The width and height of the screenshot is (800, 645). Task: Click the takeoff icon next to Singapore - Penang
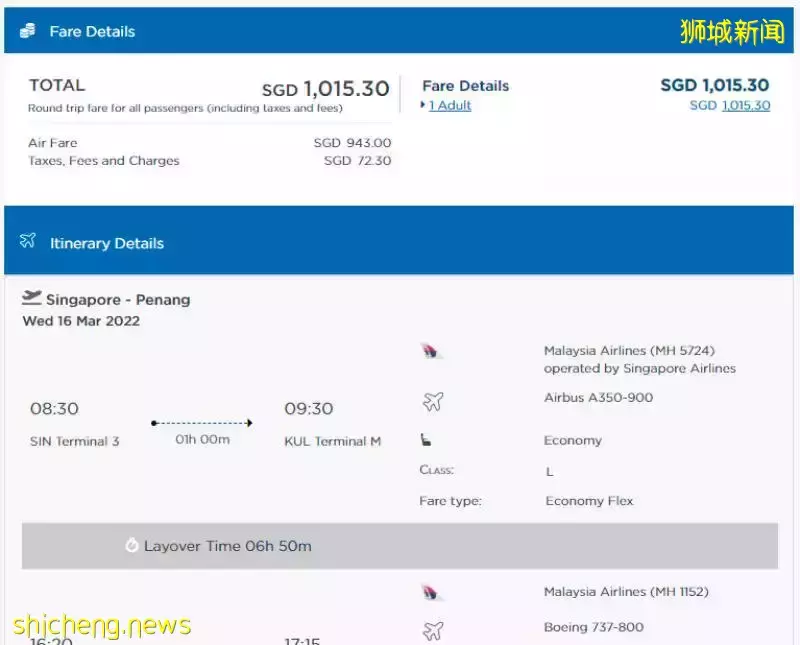coord(32,298)
